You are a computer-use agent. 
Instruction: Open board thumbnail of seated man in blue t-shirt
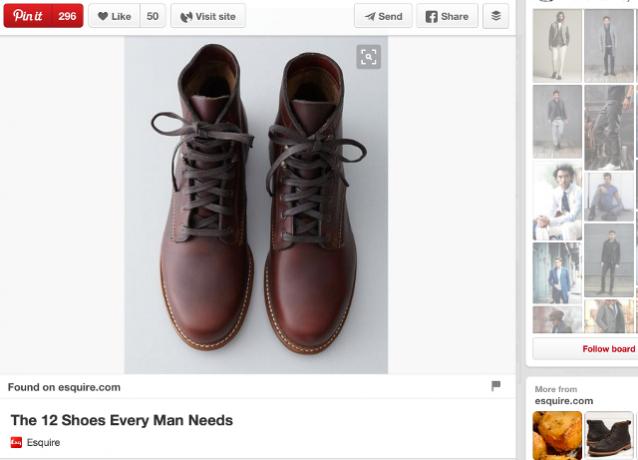tap(609, 197)
